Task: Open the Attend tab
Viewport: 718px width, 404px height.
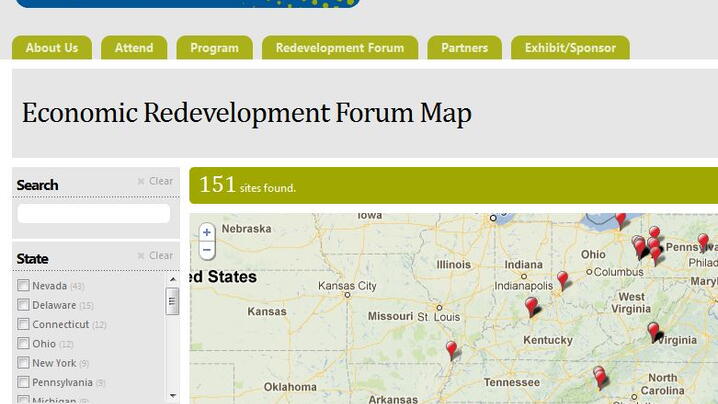Action: click(134, 48)
